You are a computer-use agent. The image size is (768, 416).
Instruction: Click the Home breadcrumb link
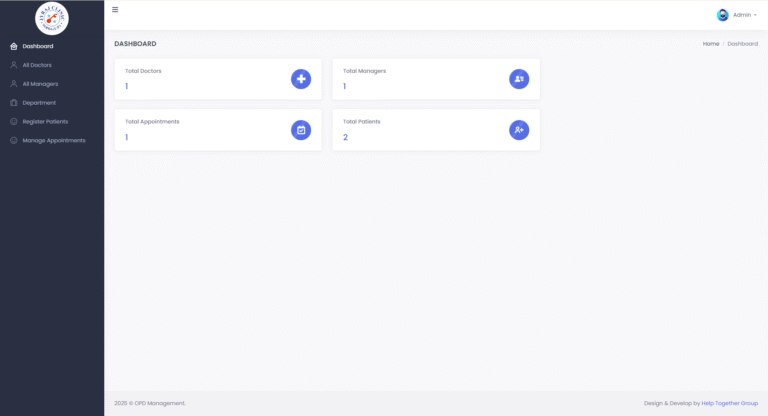point(711,44)
